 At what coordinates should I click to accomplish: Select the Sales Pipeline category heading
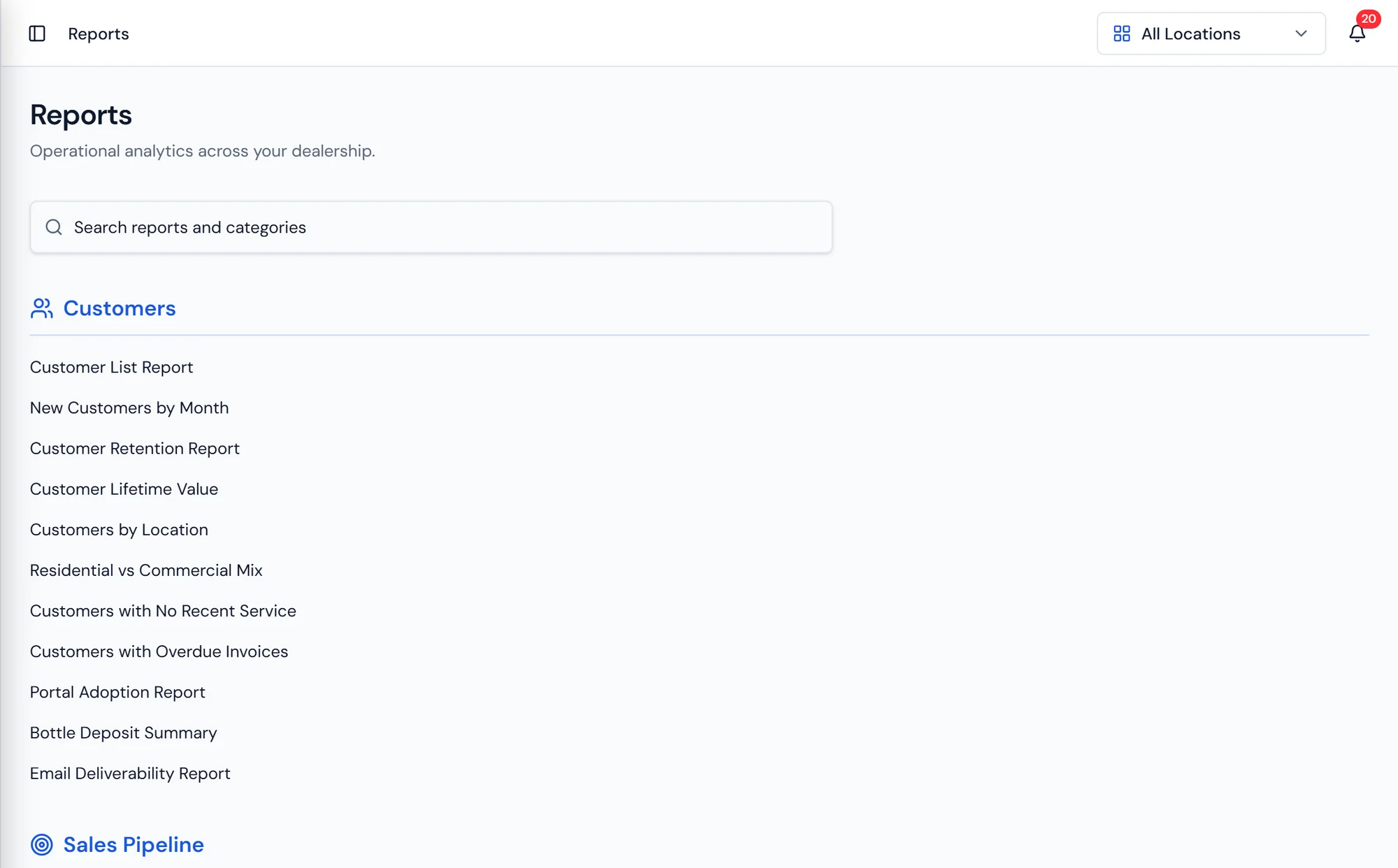coord(134,844)
